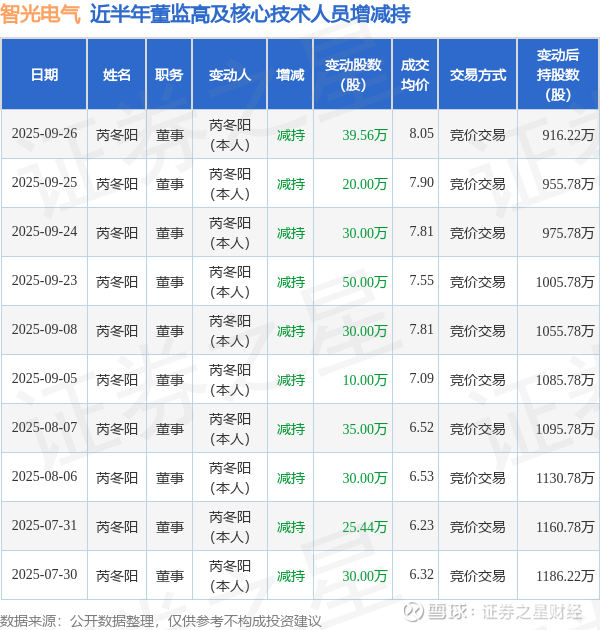Select the date cell 2025-09-25
The image size is (600, 630).
pos(44,183)
